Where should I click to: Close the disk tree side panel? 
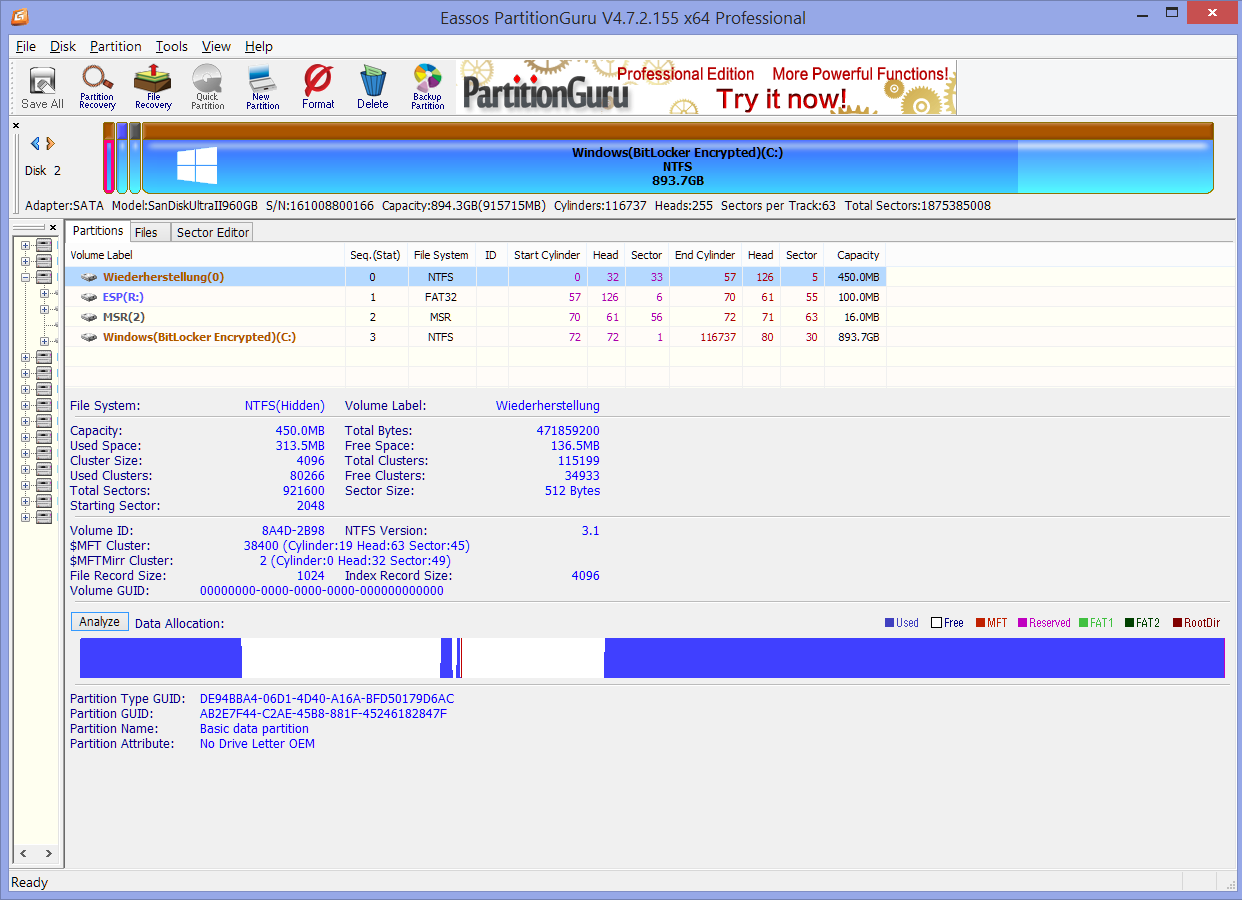pyautogui.click(x=53, y=229)
